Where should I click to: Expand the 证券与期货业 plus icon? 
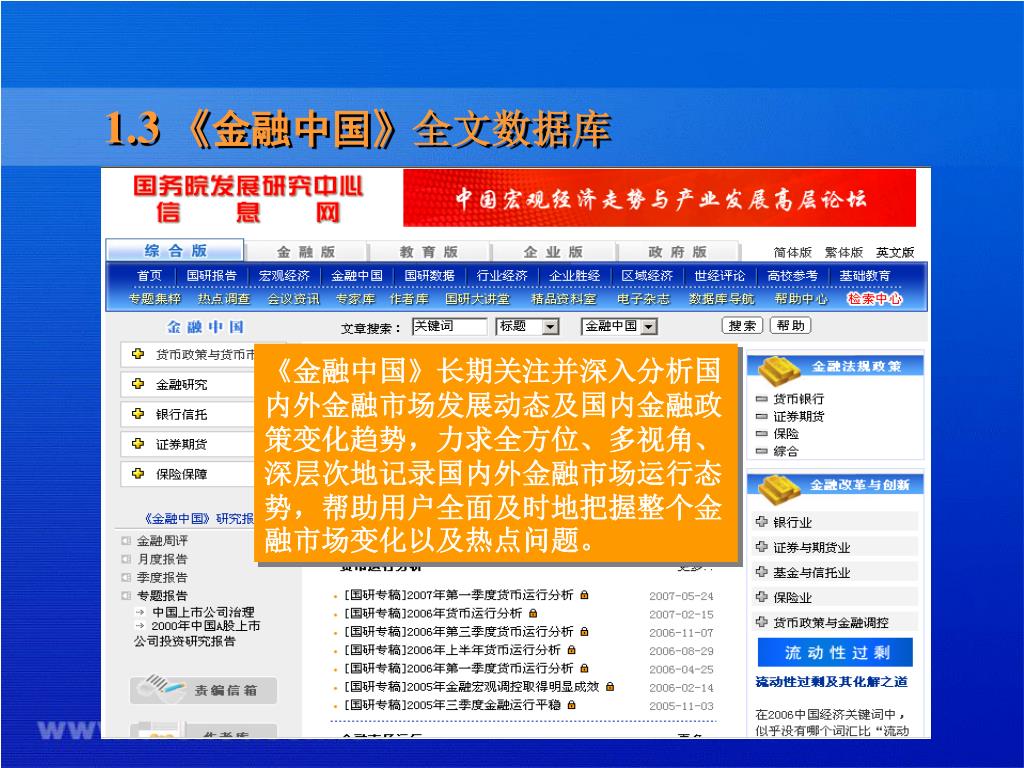[x=761, y=547]
